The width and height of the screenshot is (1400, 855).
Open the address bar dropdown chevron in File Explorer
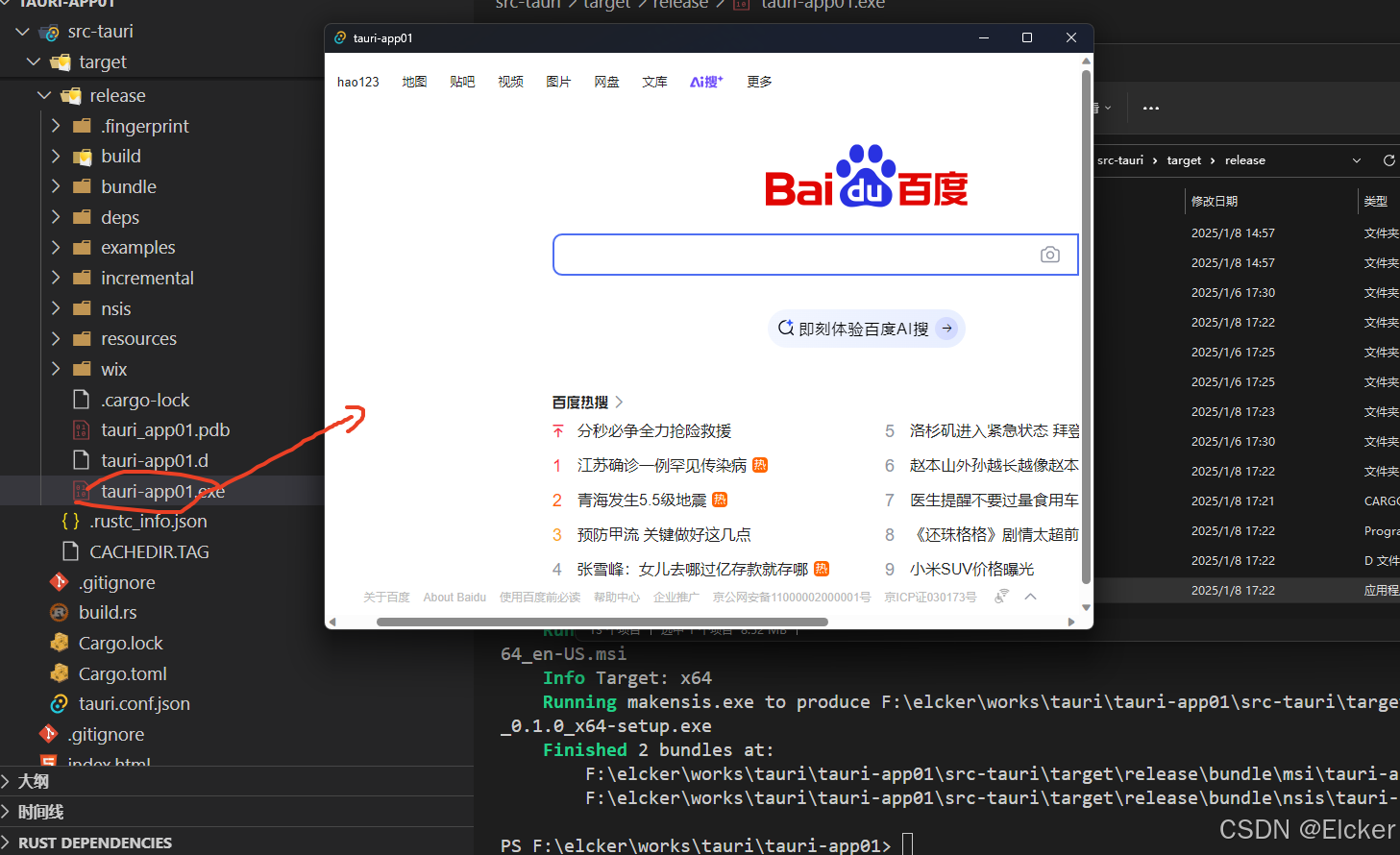pos(1356,160)
